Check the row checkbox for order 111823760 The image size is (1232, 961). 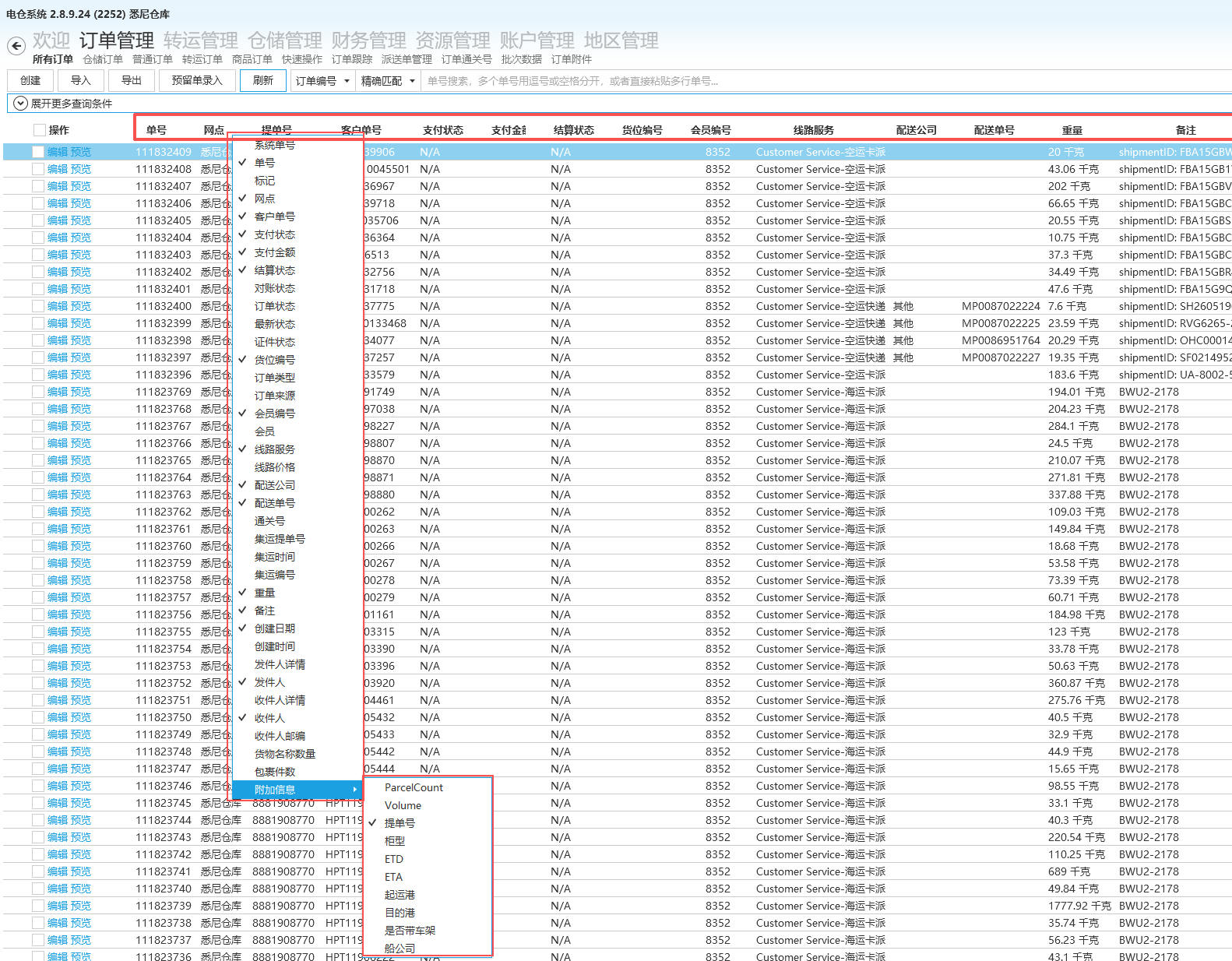coord(38,546)
